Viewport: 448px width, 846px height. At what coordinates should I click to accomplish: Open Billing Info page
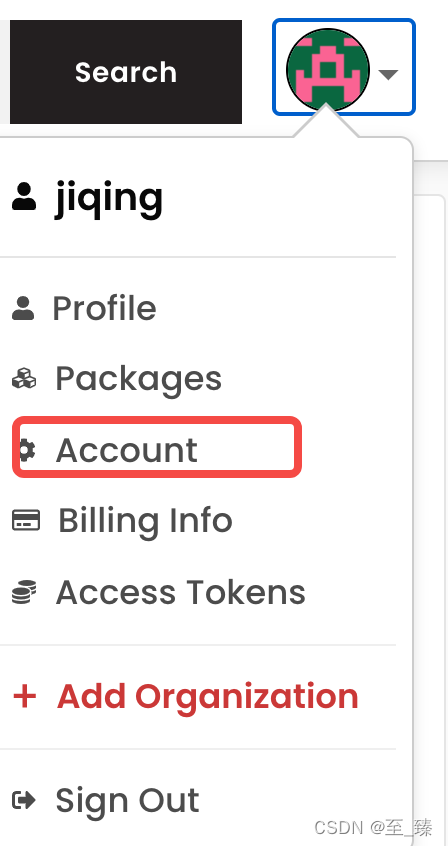[145, 521]
